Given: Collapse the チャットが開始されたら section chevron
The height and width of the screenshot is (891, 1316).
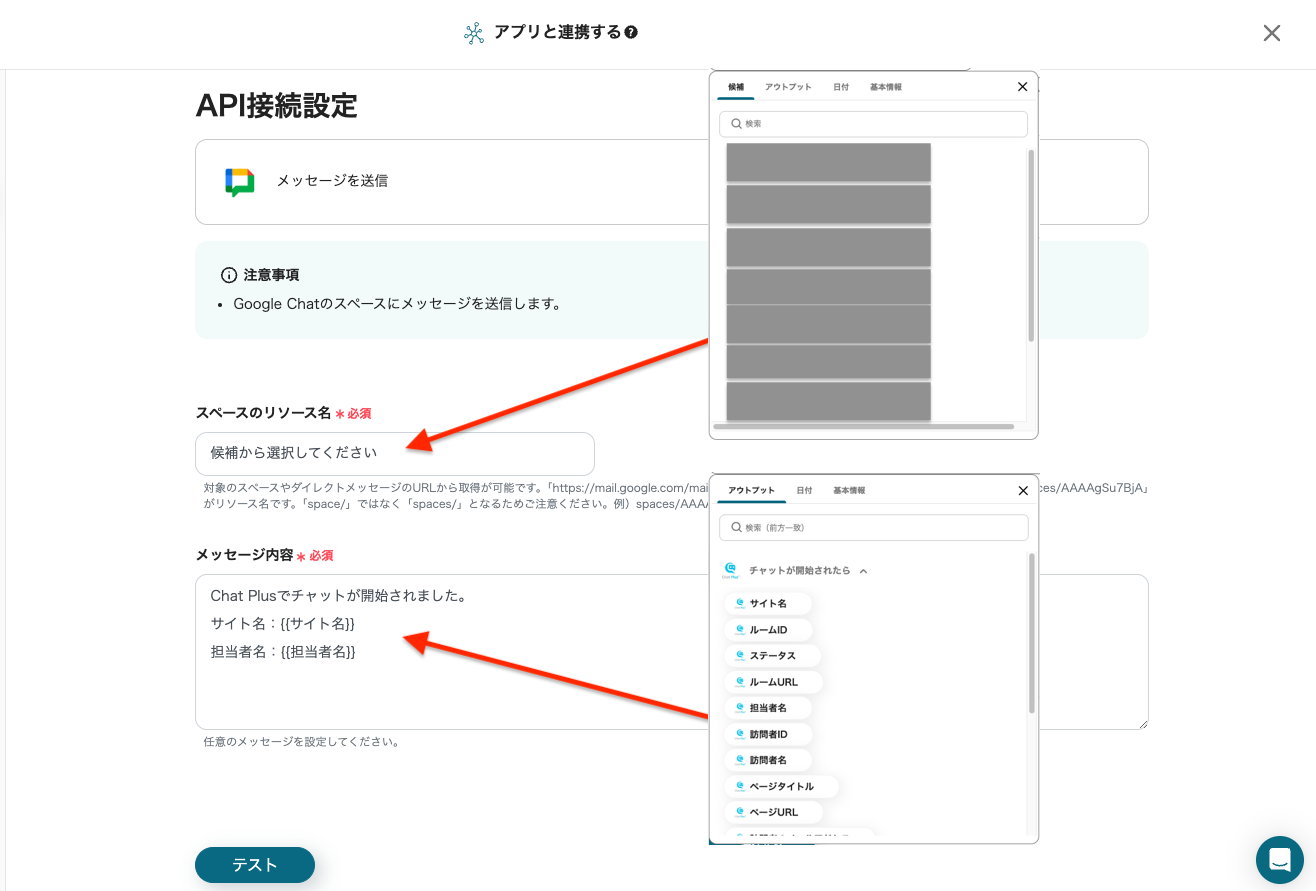Looking at the screenshot, I should 863,571.
